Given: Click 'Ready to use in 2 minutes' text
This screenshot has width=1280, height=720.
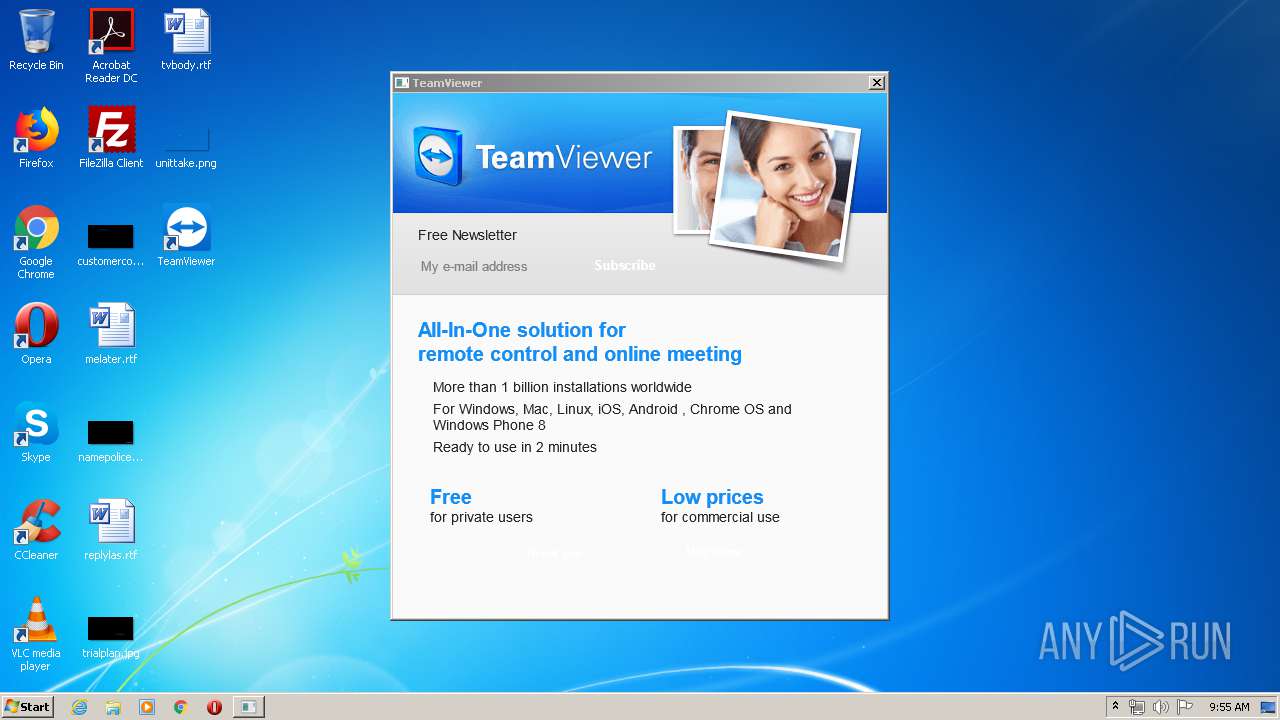Looking at the screenshot, I should coord(515,447).
